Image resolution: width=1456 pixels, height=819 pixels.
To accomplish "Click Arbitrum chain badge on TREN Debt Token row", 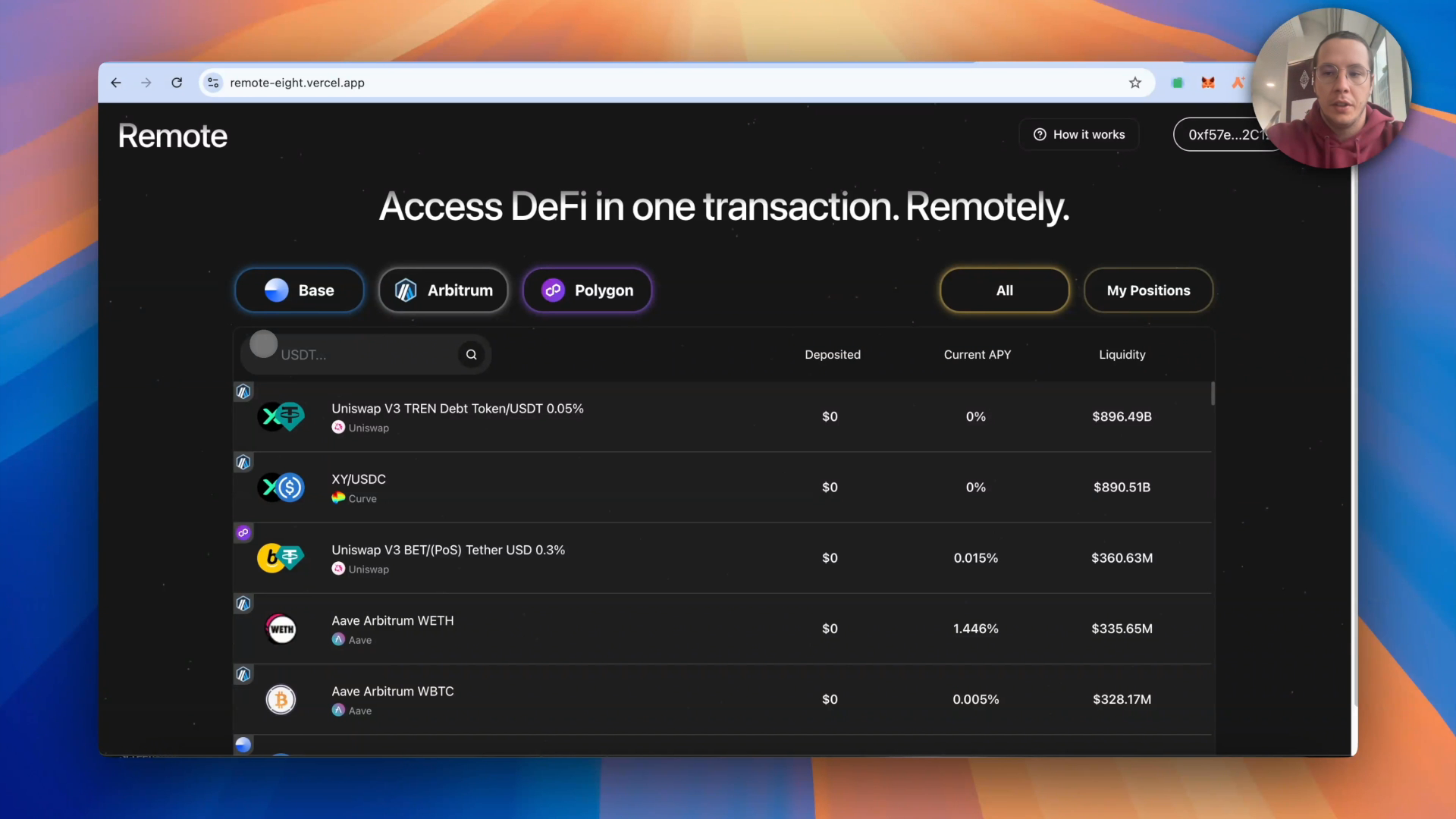I will point(243,391).
